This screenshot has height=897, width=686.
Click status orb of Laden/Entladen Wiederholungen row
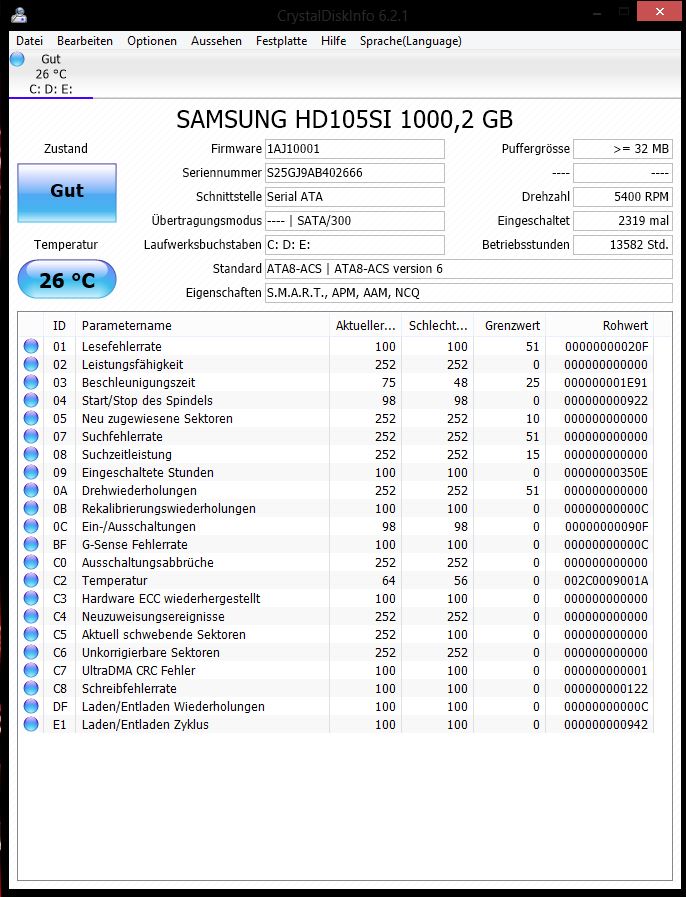(x=31, y=707)
